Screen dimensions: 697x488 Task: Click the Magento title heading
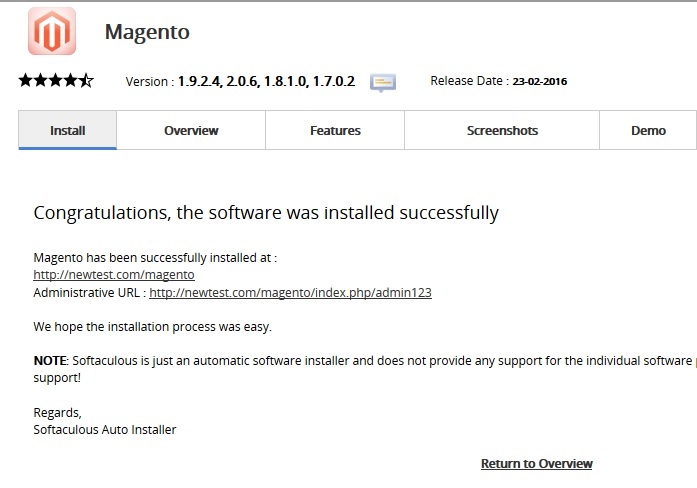point(147,32)
